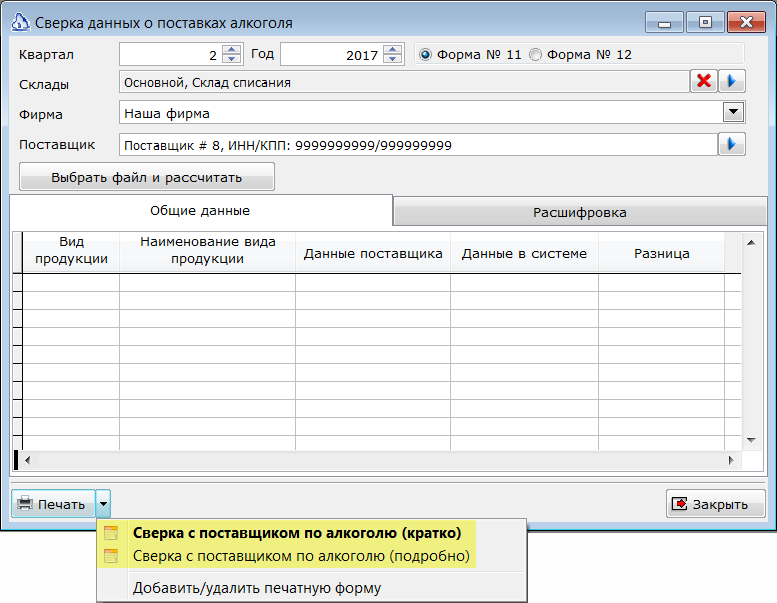This screenshot has width=777, height=603.
Task: Switch to Общие данные tab
Action: click(201, 211)
